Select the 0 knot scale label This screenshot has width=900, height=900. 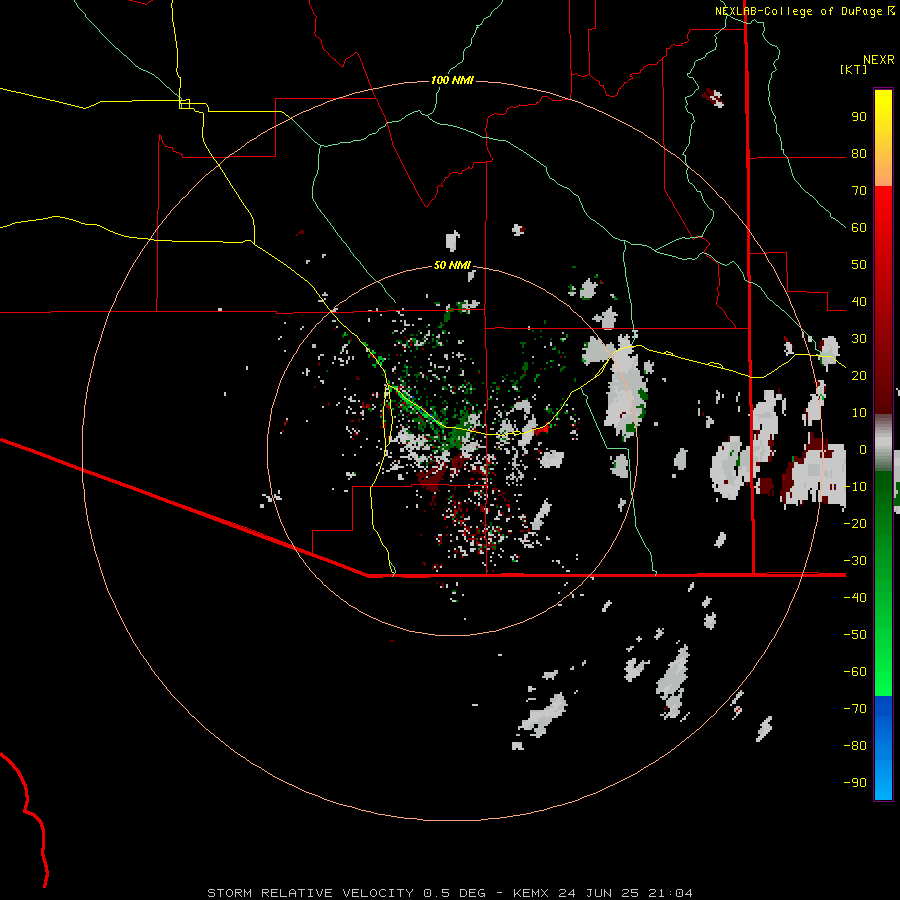[863, 450]
